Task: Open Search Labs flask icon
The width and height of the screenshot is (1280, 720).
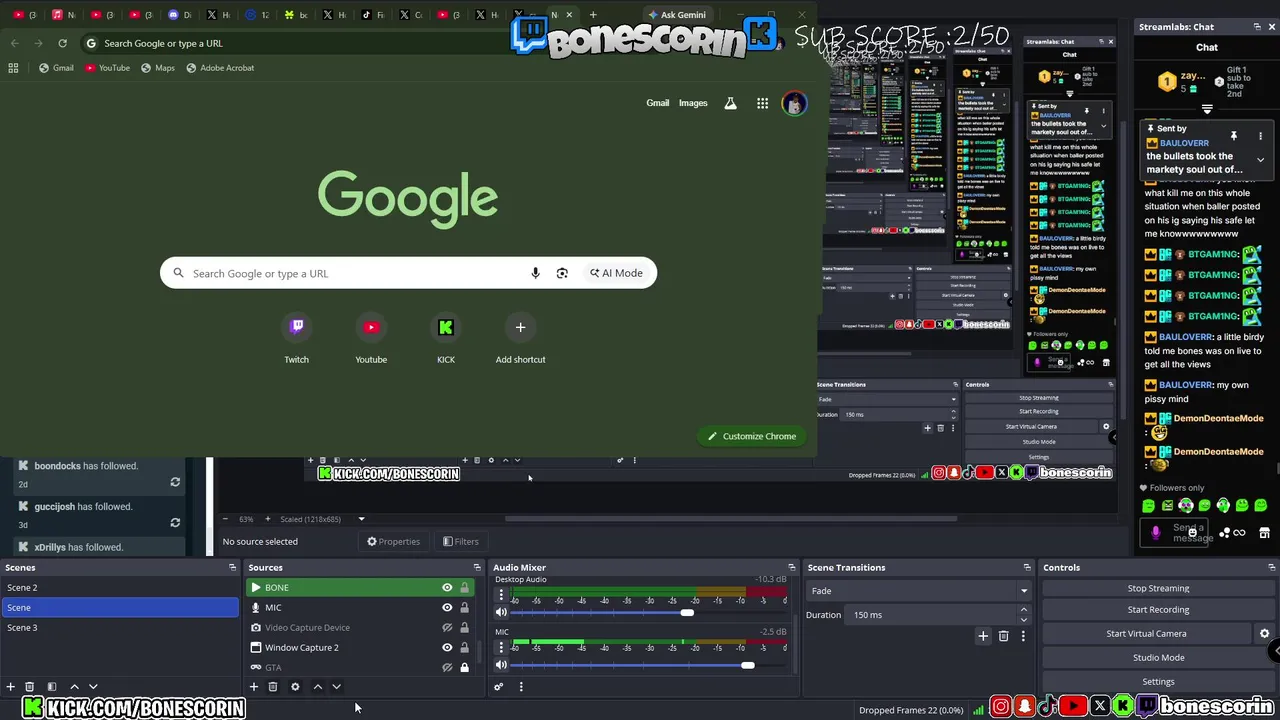Action: coord(731,103)
